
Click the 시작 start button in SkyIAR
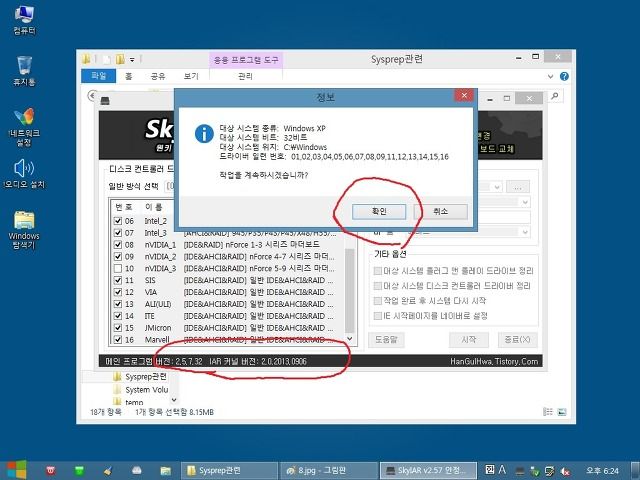[x=469, y=340]
